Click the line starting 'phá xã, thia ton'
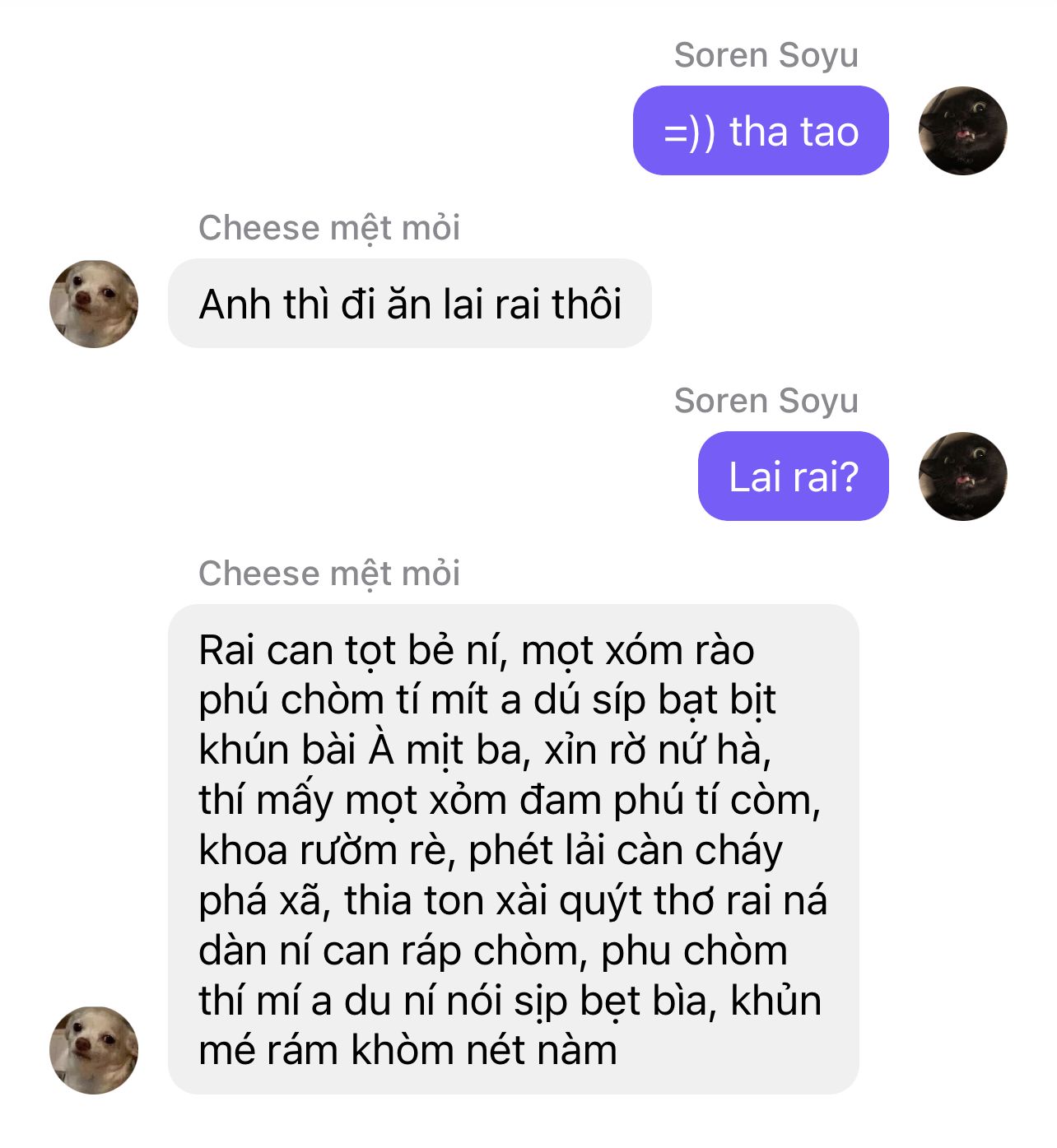 [x=513, y=901]
